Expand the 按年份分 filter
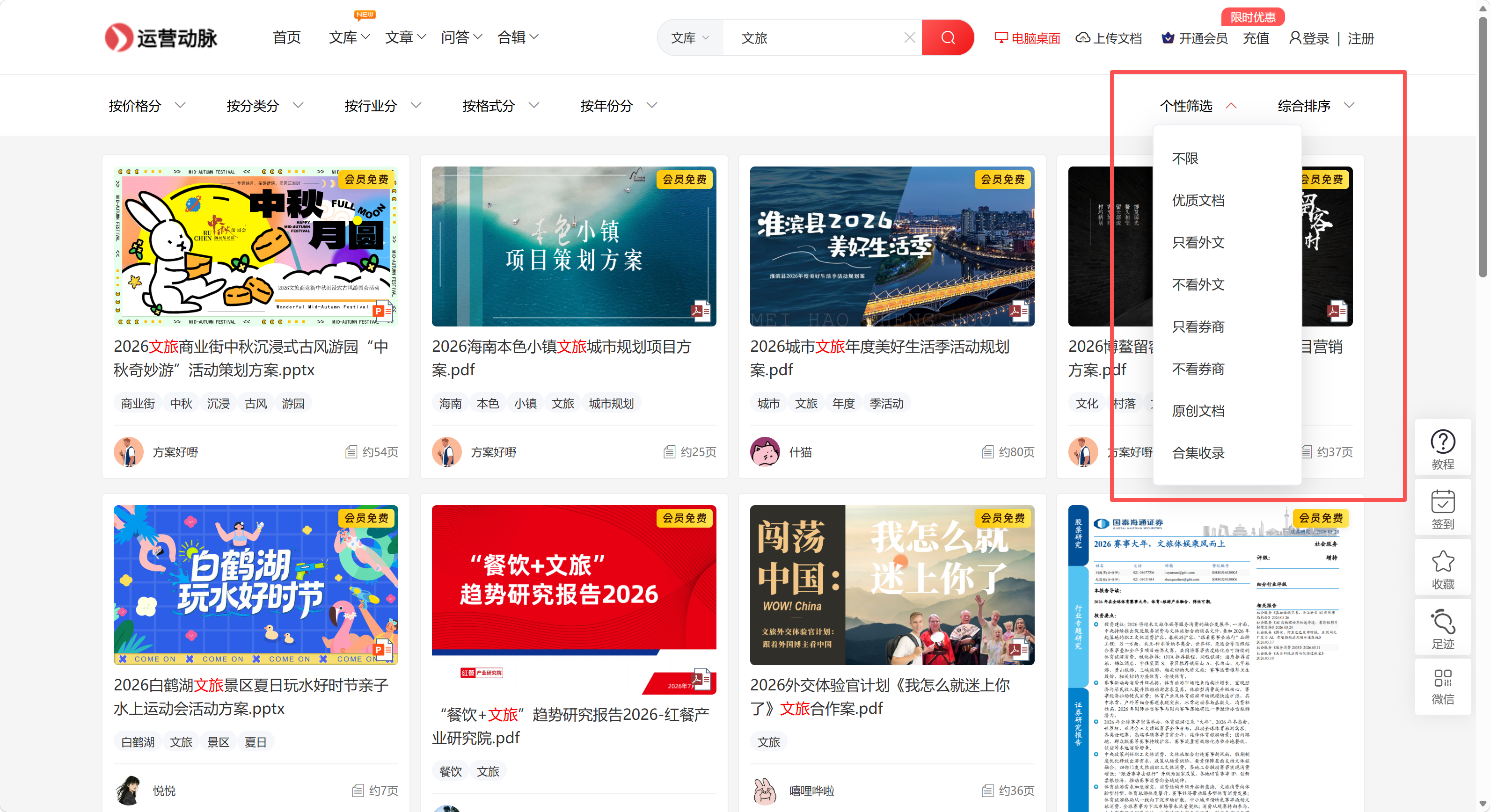Viewport: 1490px width, 812px height. coord(619,106)
